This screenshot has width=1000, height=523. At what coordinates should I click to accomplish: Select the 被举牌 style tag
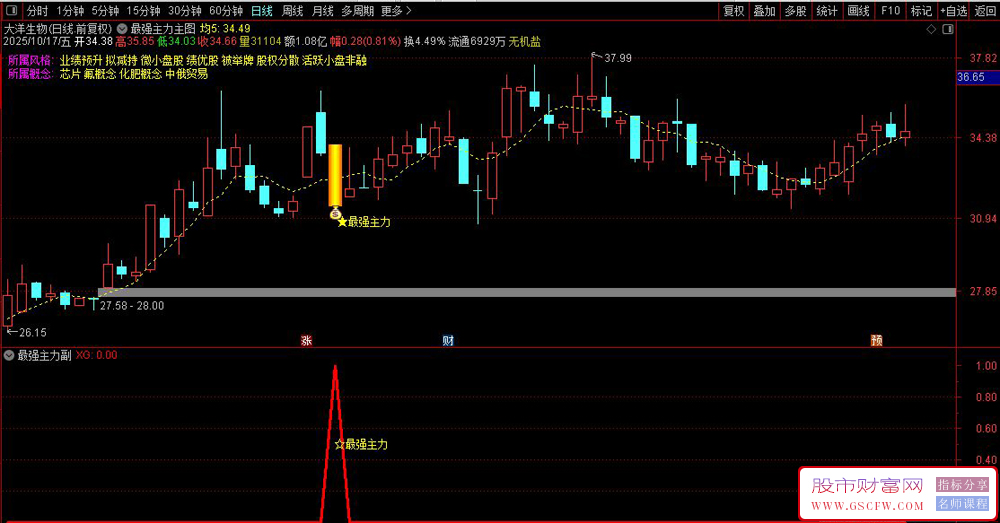click(237, 61)
